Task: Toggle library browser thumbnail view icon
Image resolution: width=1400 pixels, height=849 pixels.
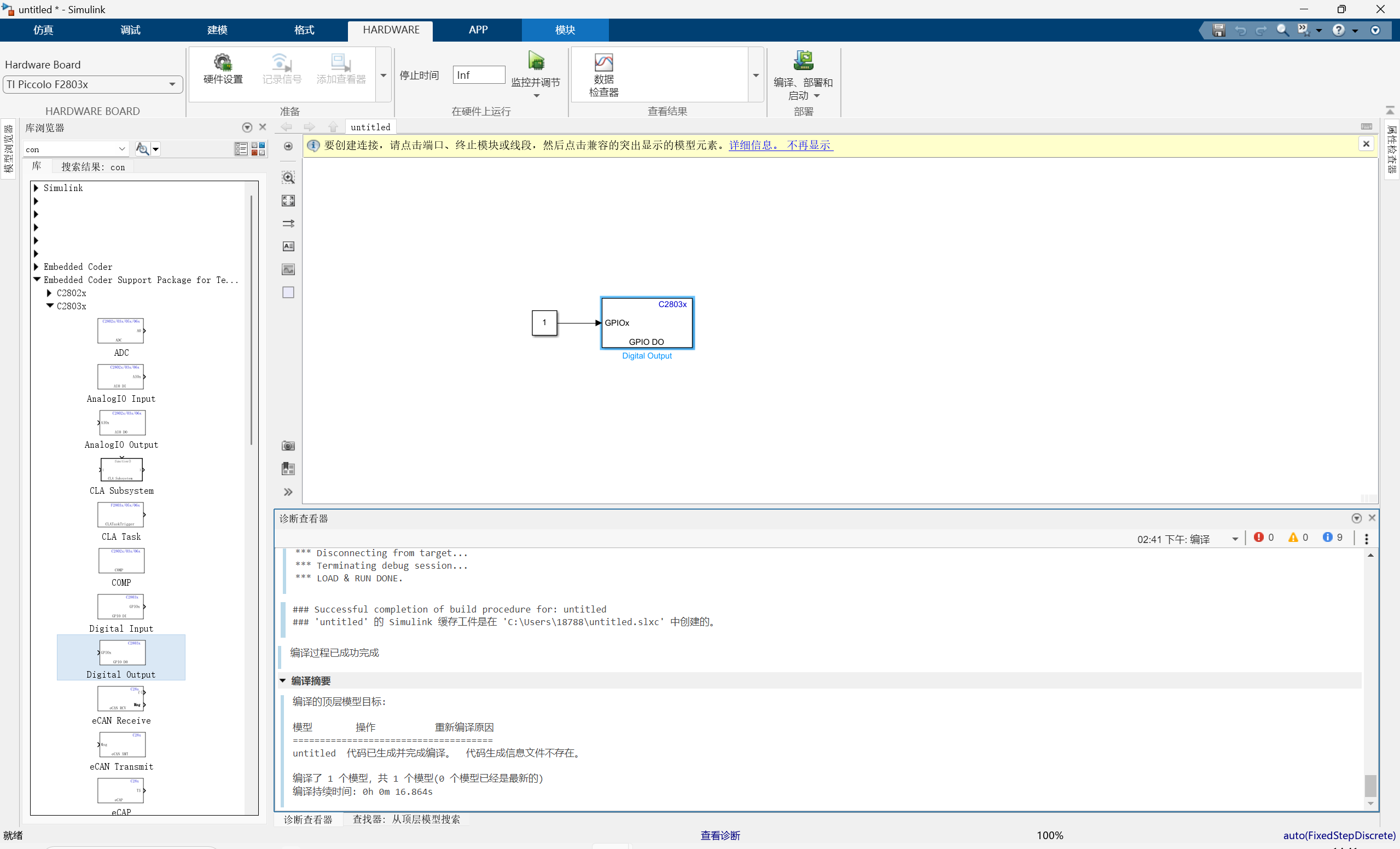Action: pos(258,149)
